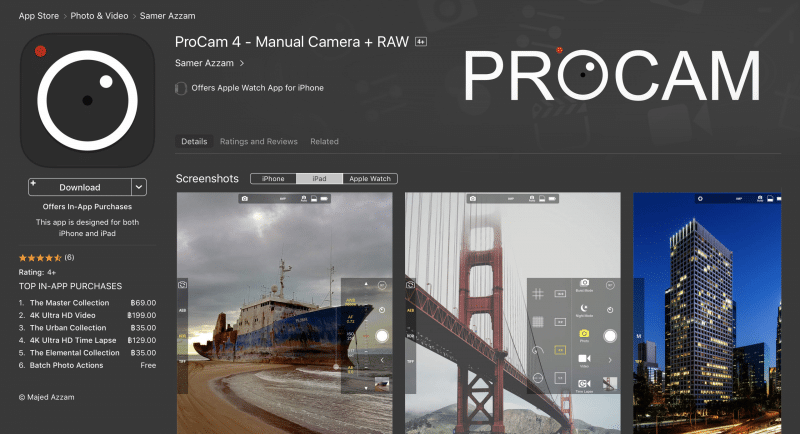Click white shutter button in bridge screenshot
Image resolution: width=800 pixels, height=434 pixels.
(x=610, y=336)
